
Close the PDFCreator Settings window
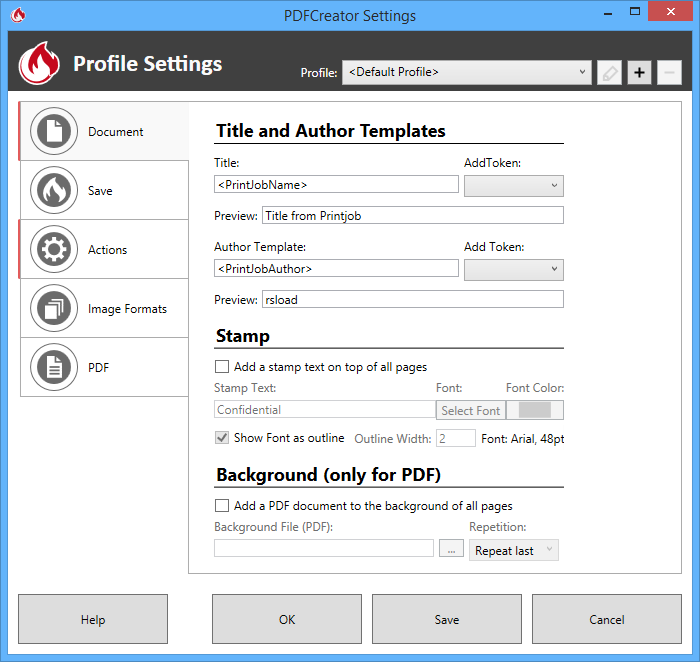[671, 12]
